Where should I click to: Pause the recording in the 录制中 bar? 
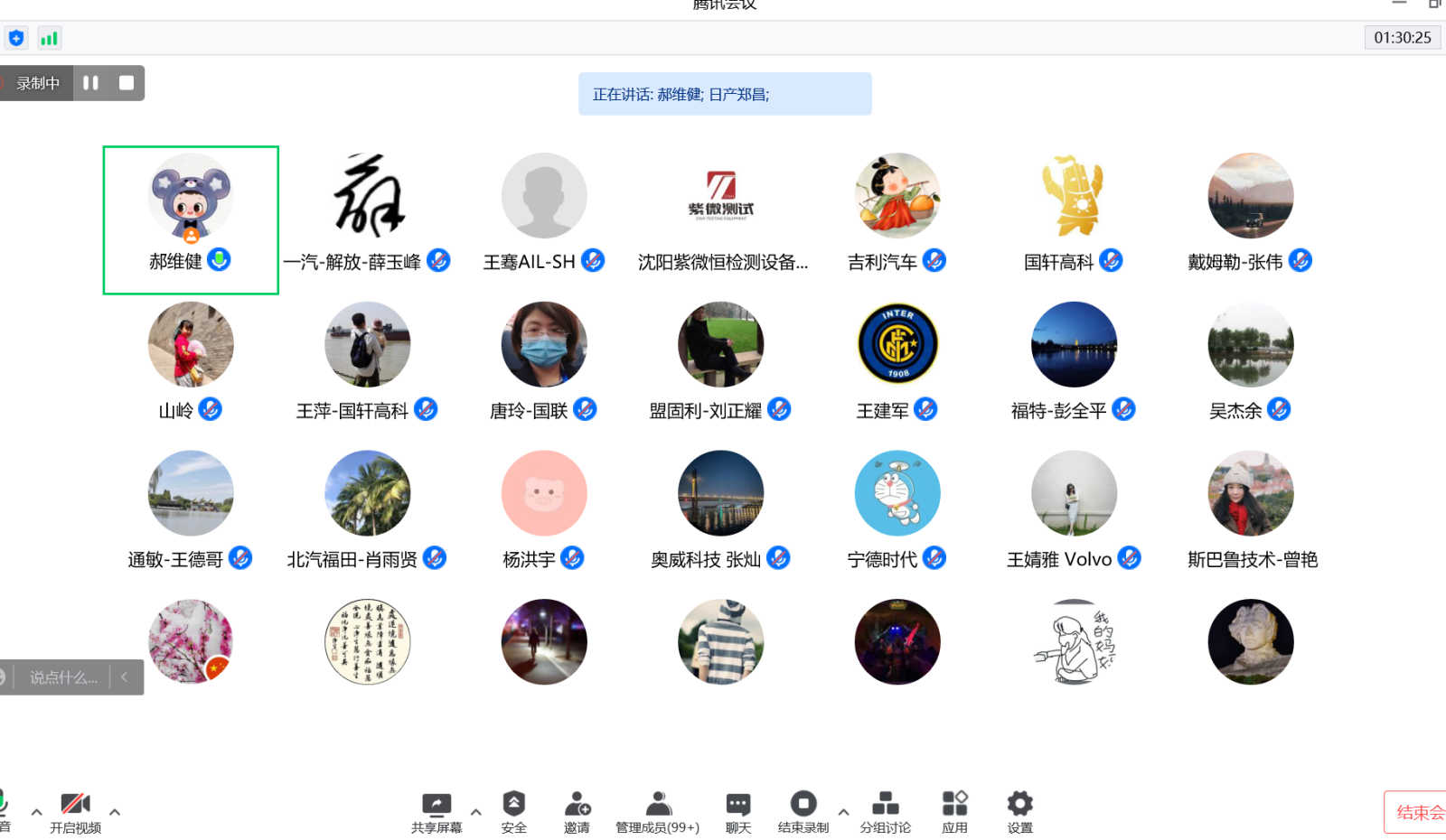pyautogui.click(x=90, y=82)
